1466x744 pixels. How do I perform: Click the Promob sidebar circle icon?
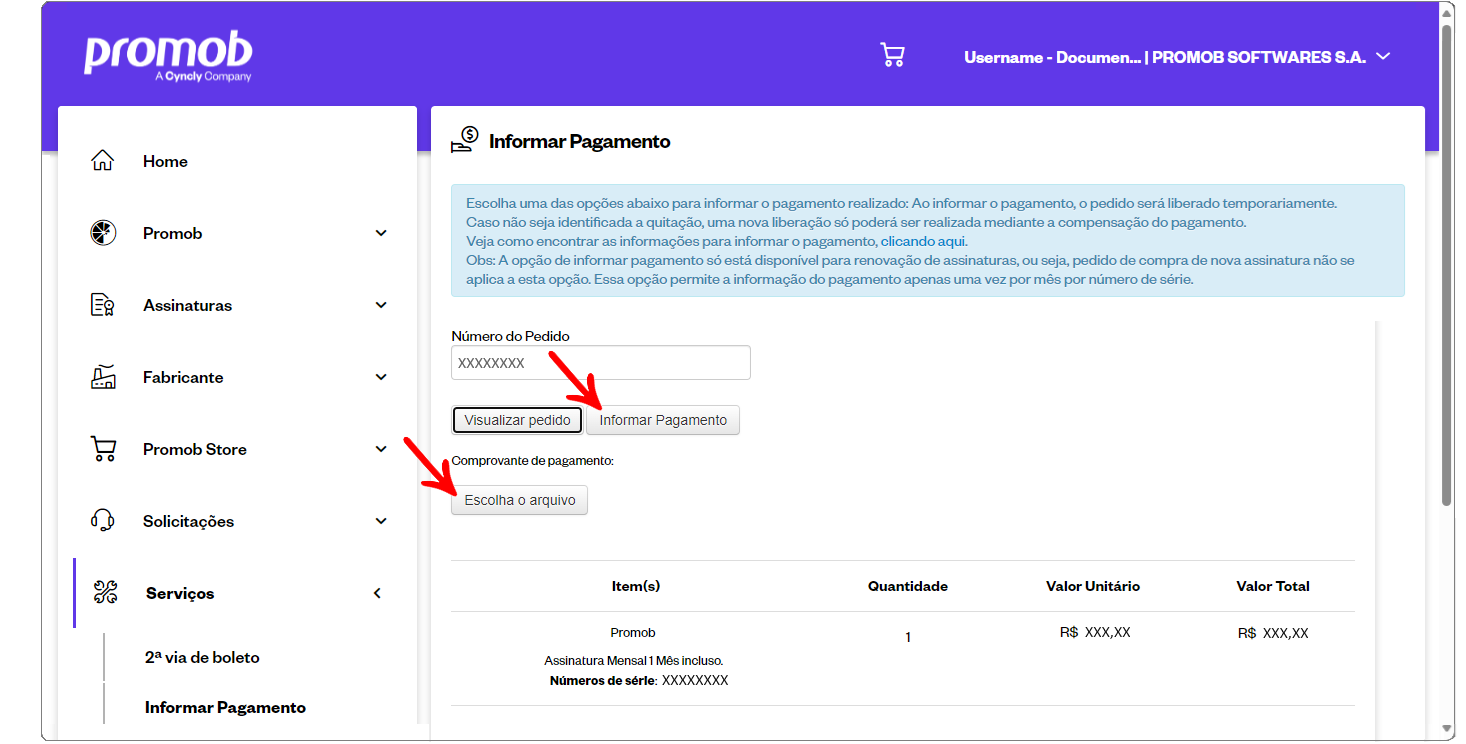tap(103, 233)
